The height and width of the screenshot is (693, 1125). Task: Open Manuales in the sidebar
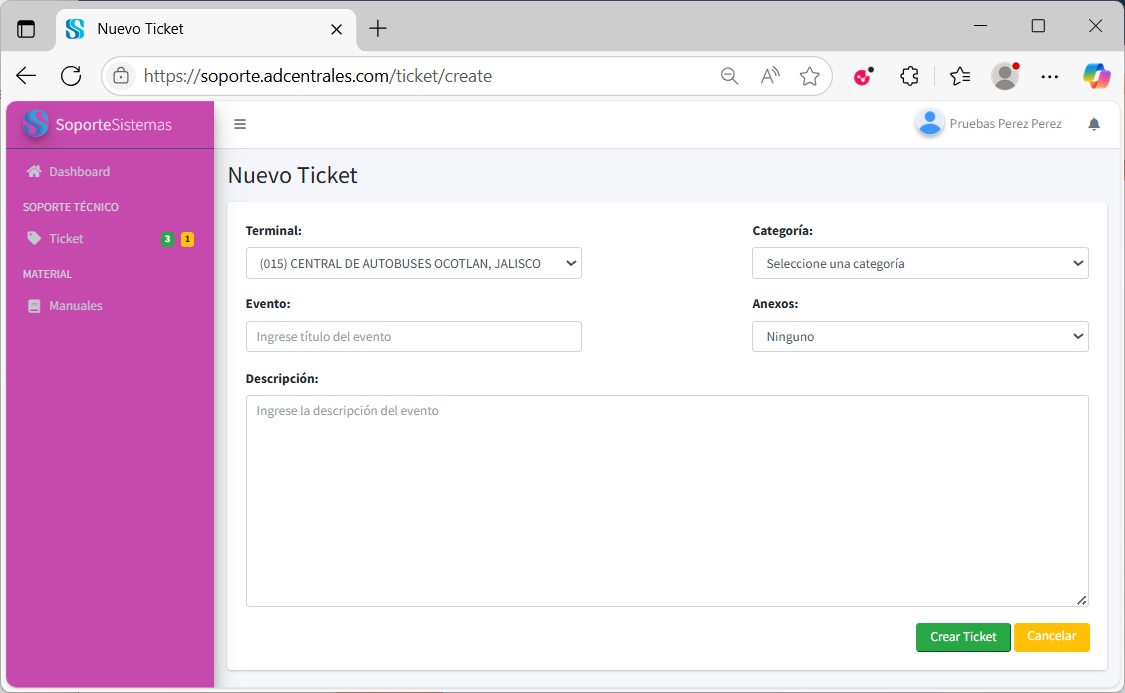pyautogui.click(x=75, y=306)
